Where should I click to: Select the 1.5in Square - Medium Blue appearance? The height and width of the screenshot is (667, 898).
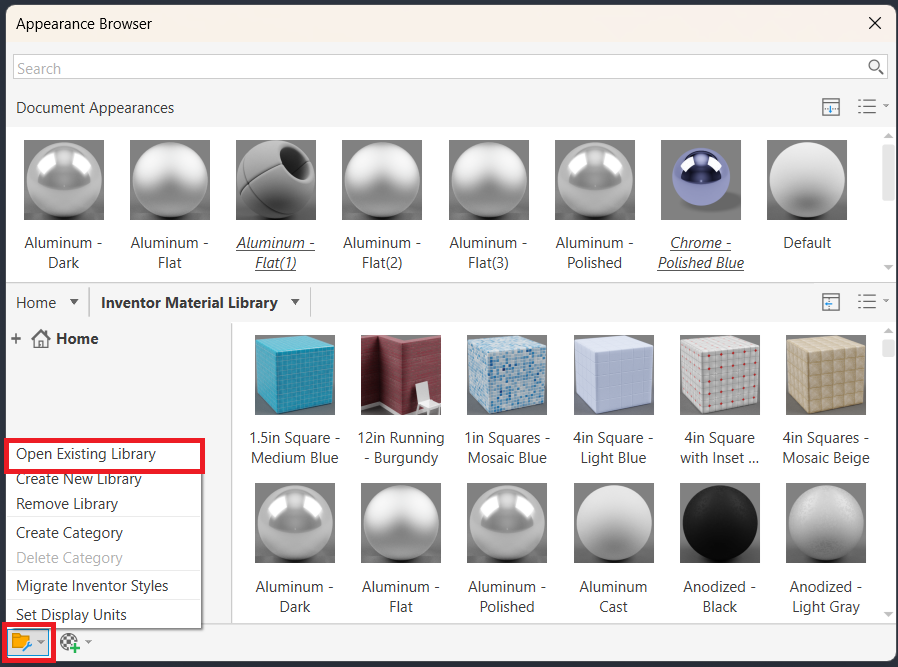pos(295,400)
